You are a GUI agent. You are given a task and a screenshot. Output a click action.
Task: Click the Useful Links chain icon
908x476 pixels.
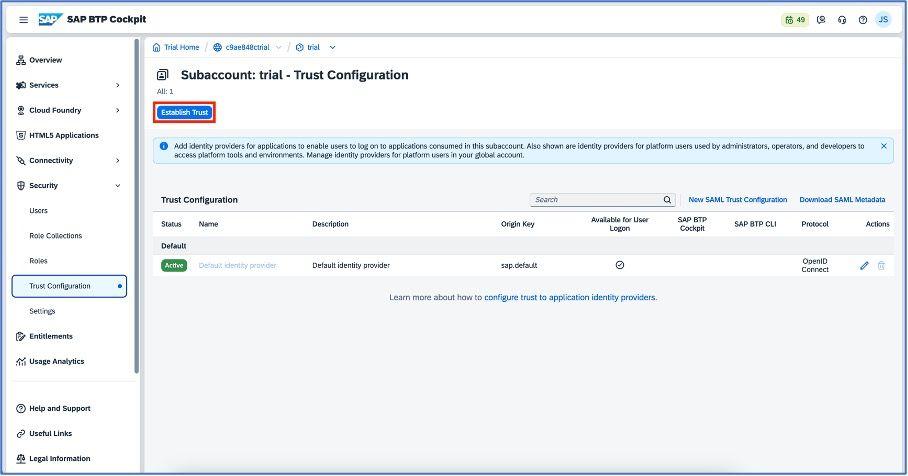tap(21, 434)
